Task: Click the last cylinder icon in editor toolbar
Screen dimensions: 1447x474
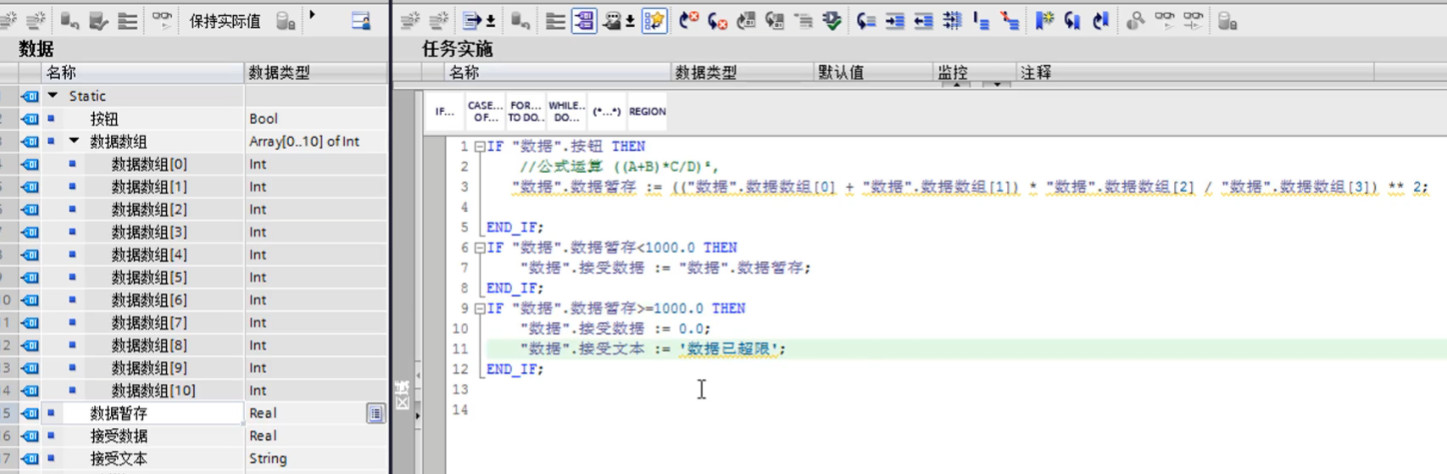Action: click(x=1227, y=20)
